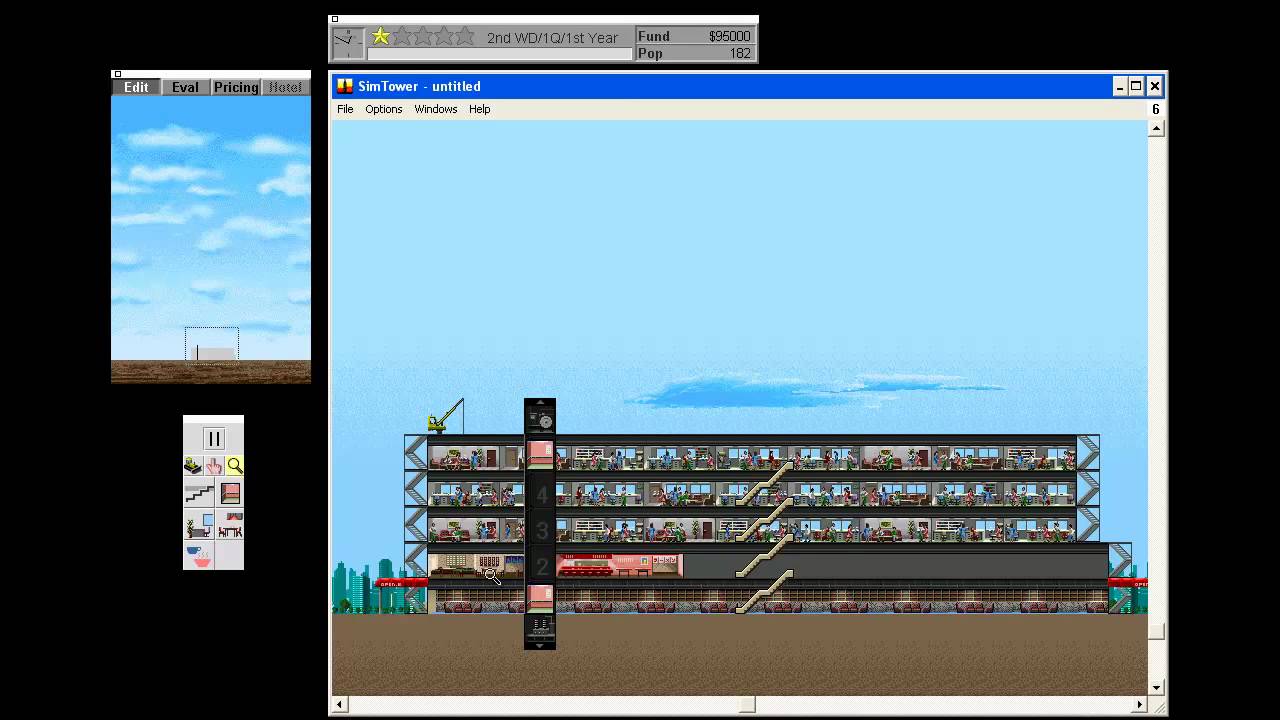The image size is (1280, 720).
Task: Click the elevator motor base below the lobby
Action: point(540,630)
